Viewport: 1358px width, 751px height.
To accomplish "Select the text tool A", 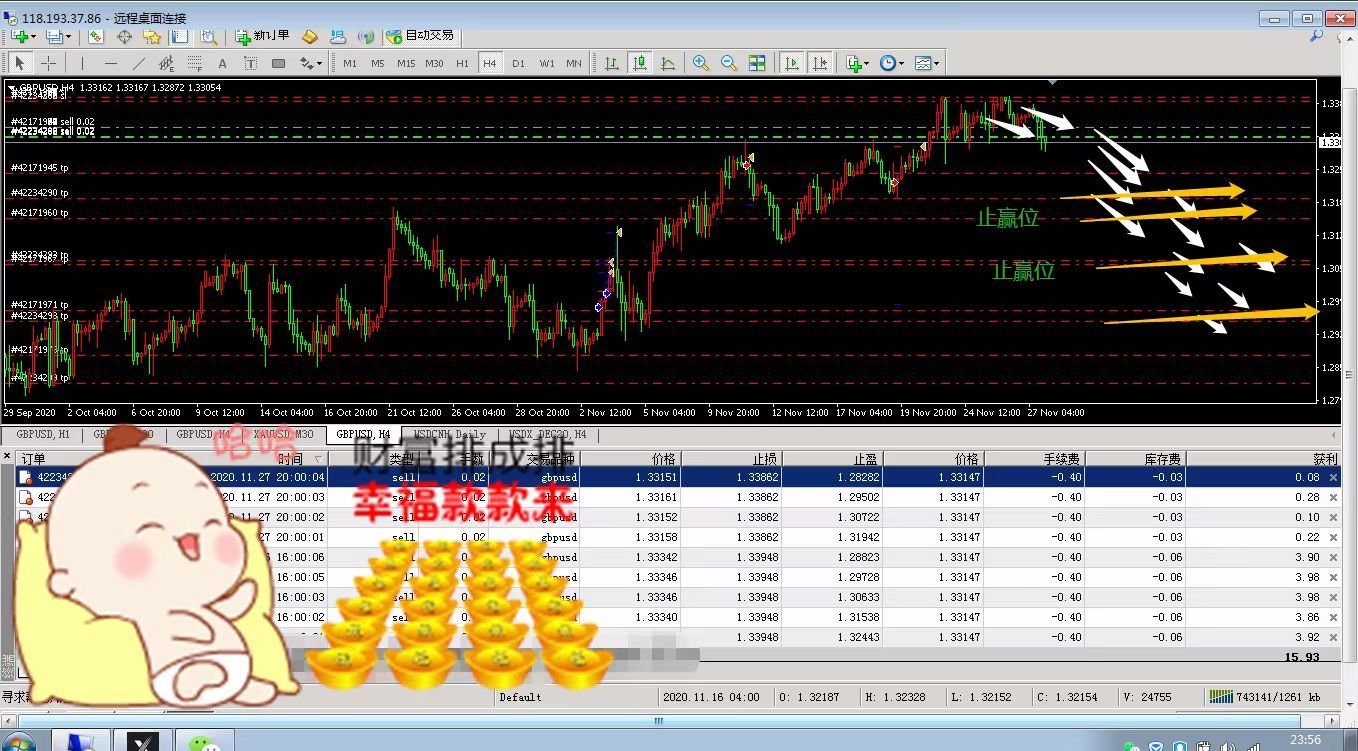I will click(222, 63).
